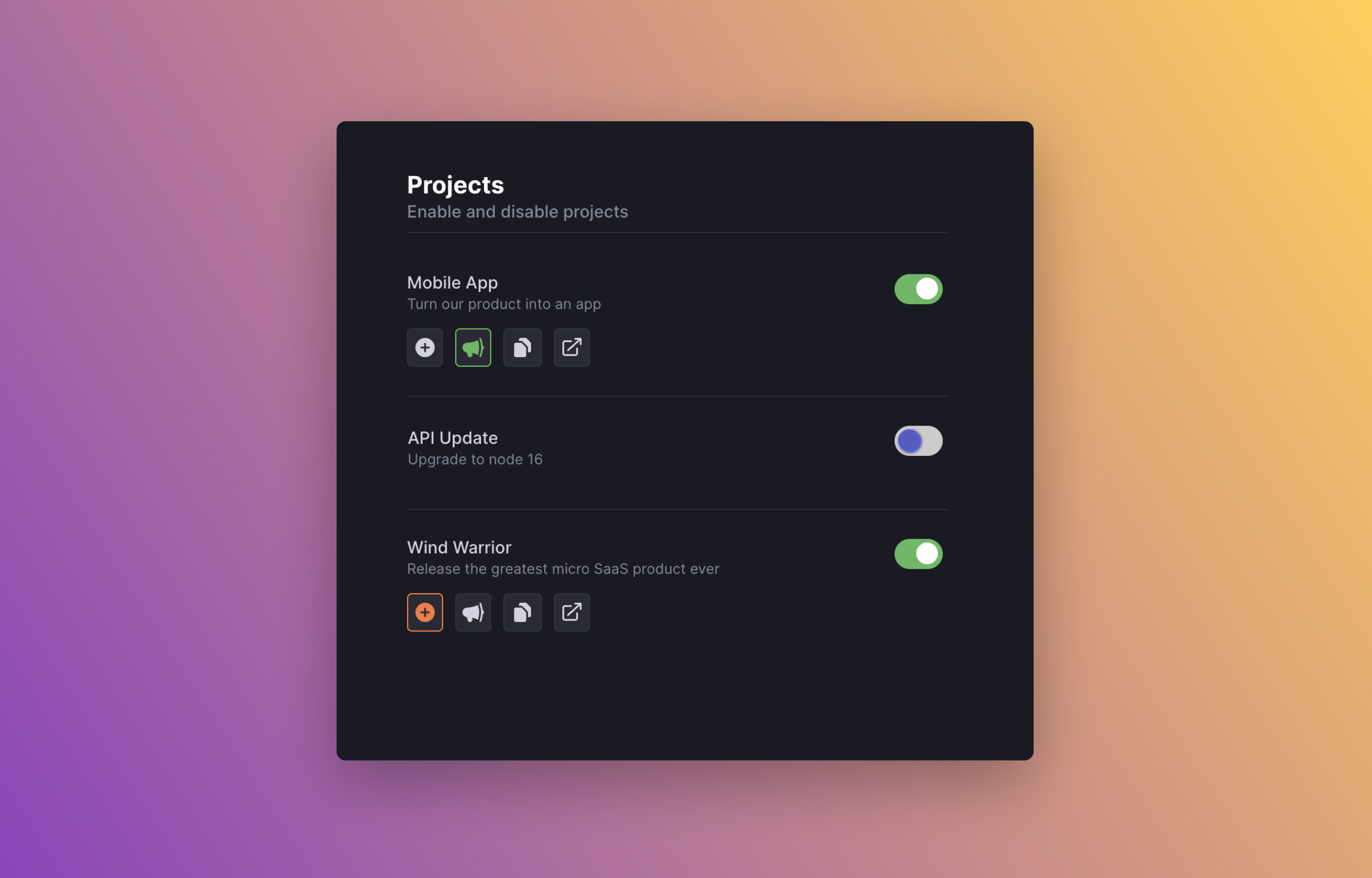Viewport: 1372px width, 878px height.
Task: Click the megaphone icon for Wind Warrior
Action: click(x=472, y=612)
